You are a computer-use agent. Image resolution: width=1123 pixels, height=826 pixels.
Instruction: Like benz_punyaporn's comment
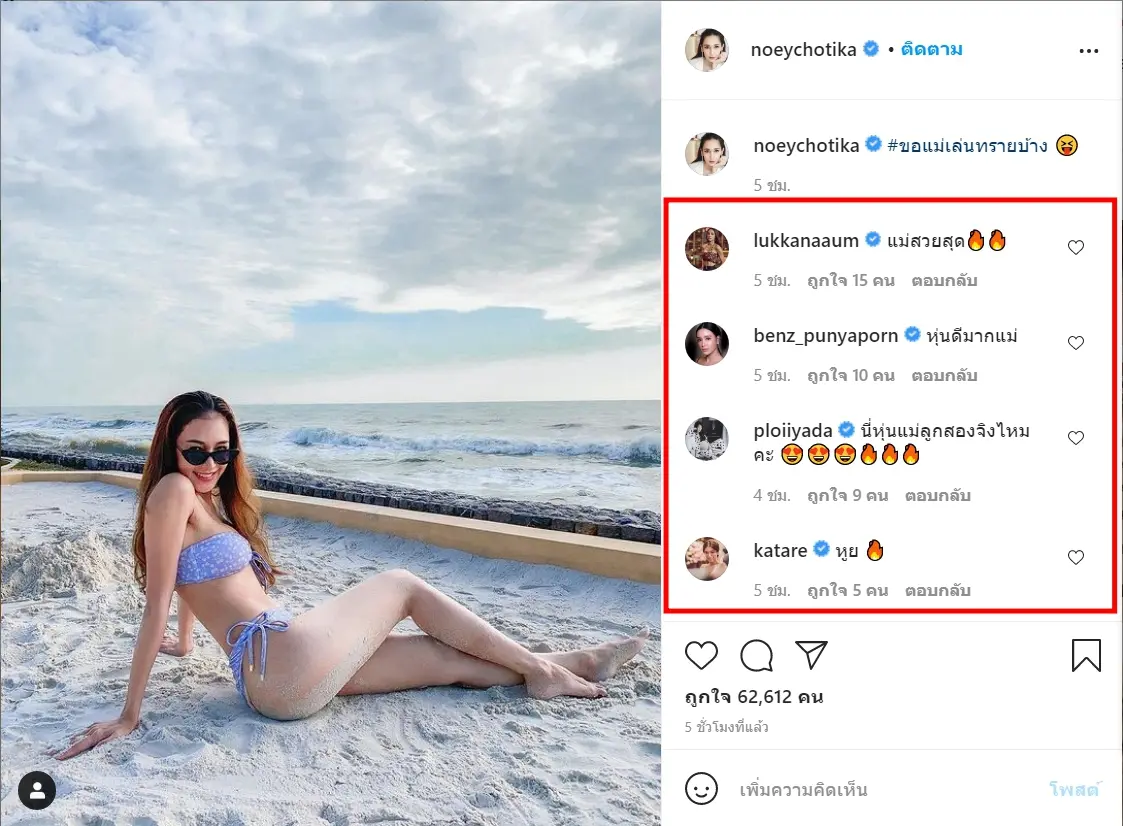(1076, 343)
